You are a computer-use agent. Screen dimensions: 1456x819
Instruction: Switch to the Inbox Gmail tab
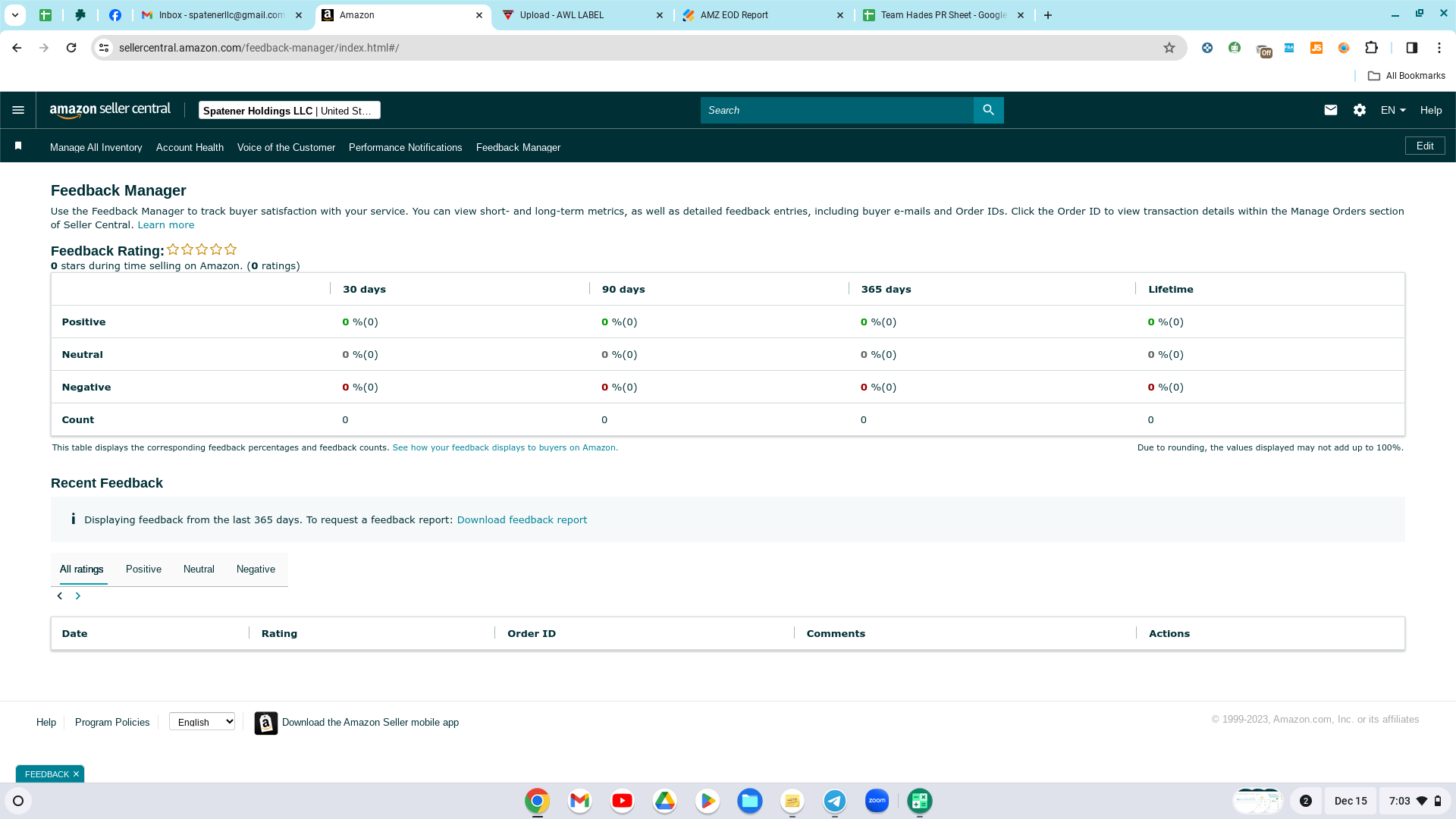pyautogui.click(x=221, y=15)
